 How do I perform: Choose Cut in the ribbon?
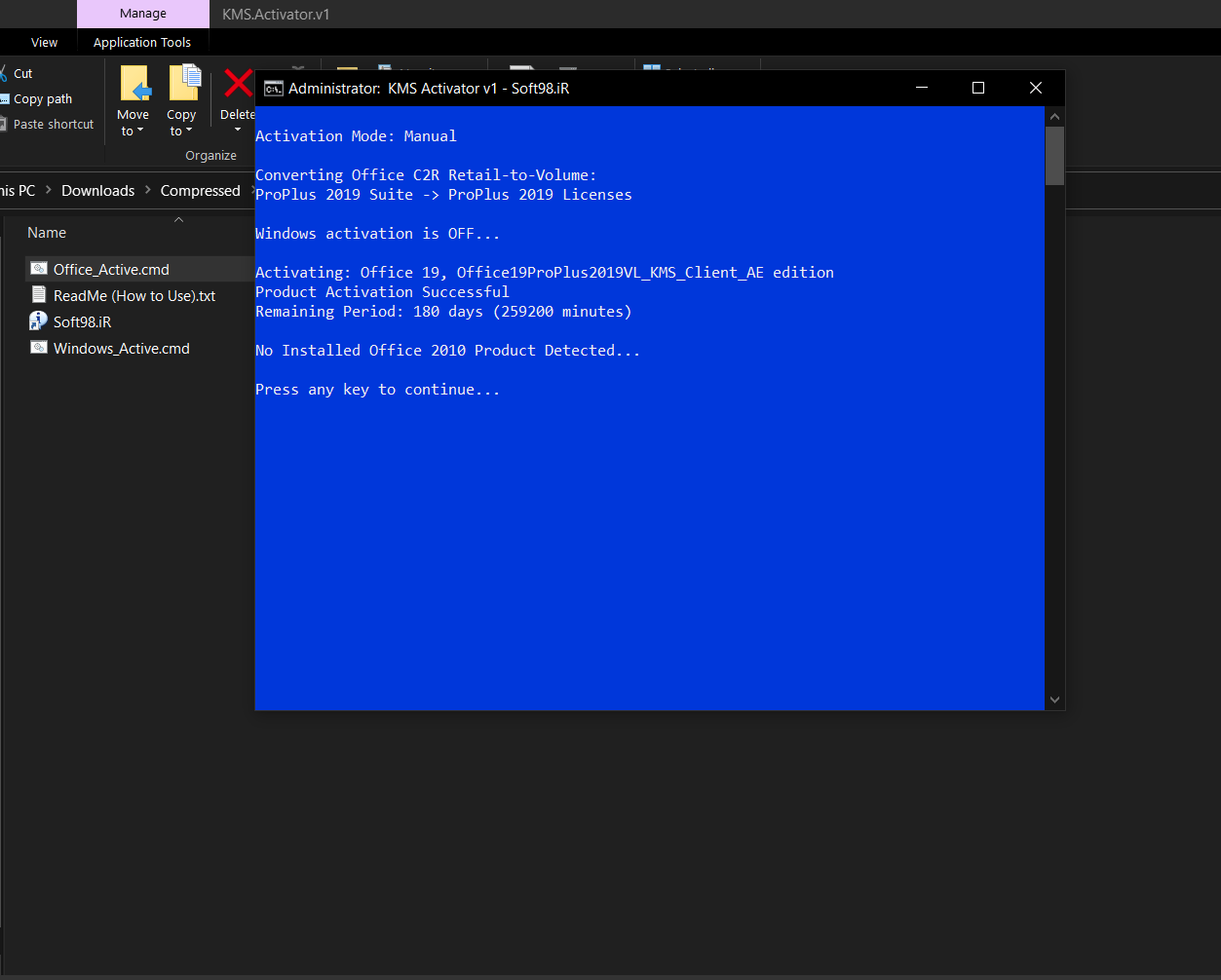(x=17, y=73)
